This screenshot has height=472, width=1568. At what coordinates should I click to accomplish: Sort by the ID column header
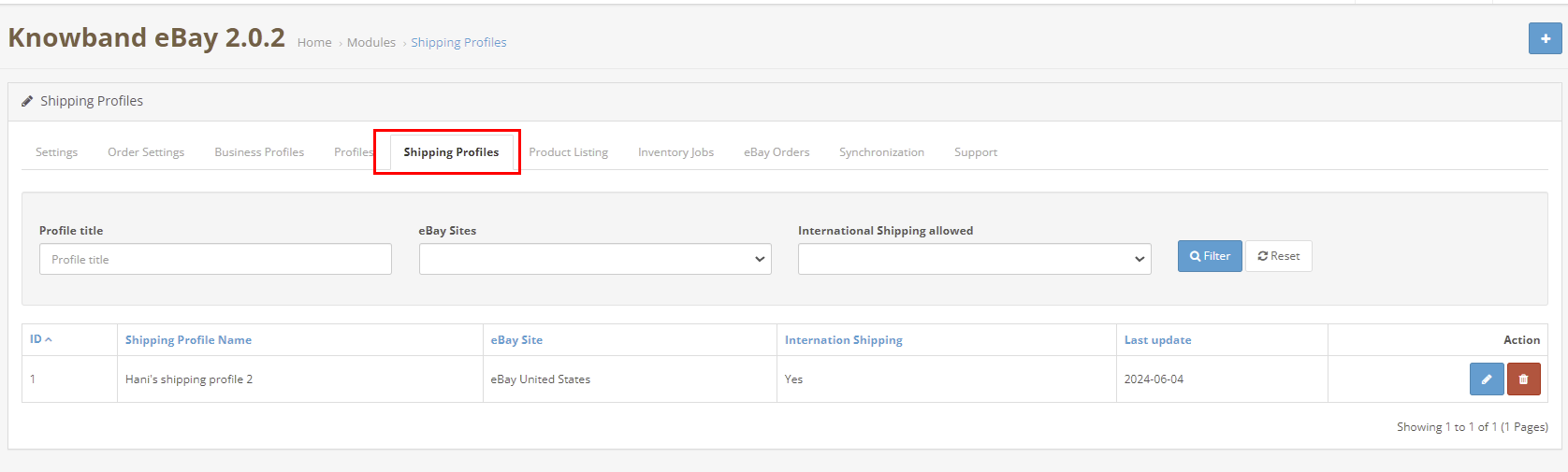pyautogui.click(x=40, y=339)
